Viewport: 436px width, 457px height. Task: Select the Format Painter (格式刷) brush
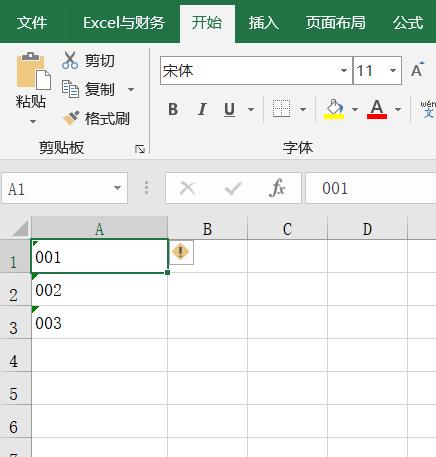click(x=96, y=118)
